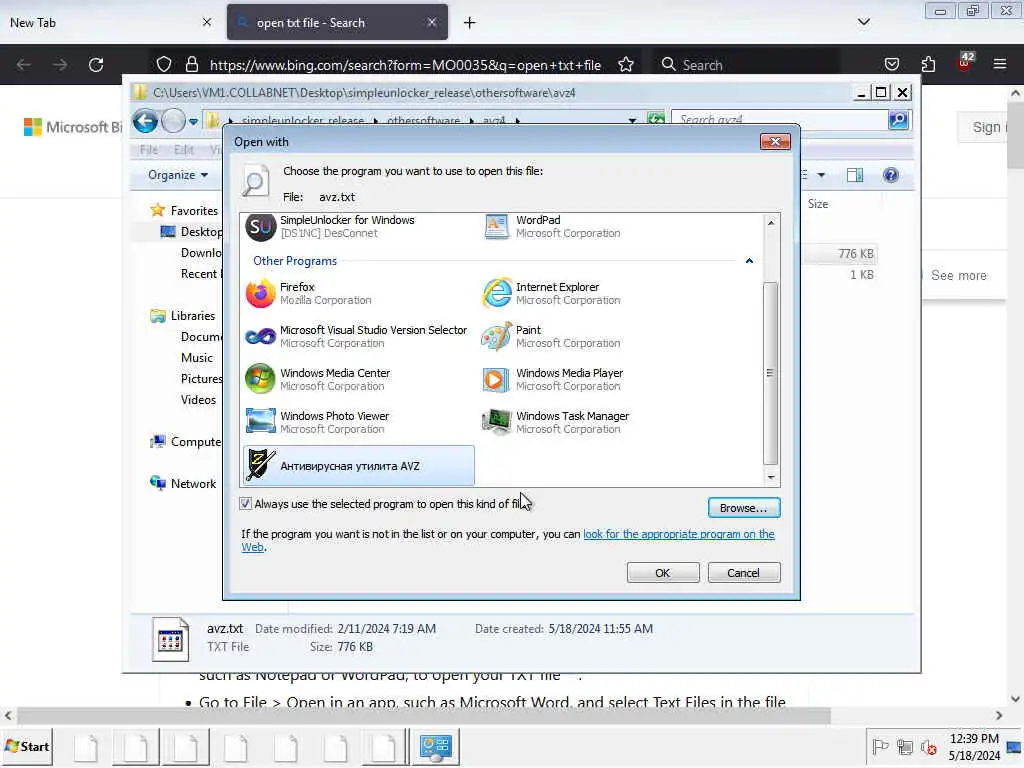This screenshot has height=768, width=1024.
Task: Select Desktop in navigation pane
Action: [202, 232]
